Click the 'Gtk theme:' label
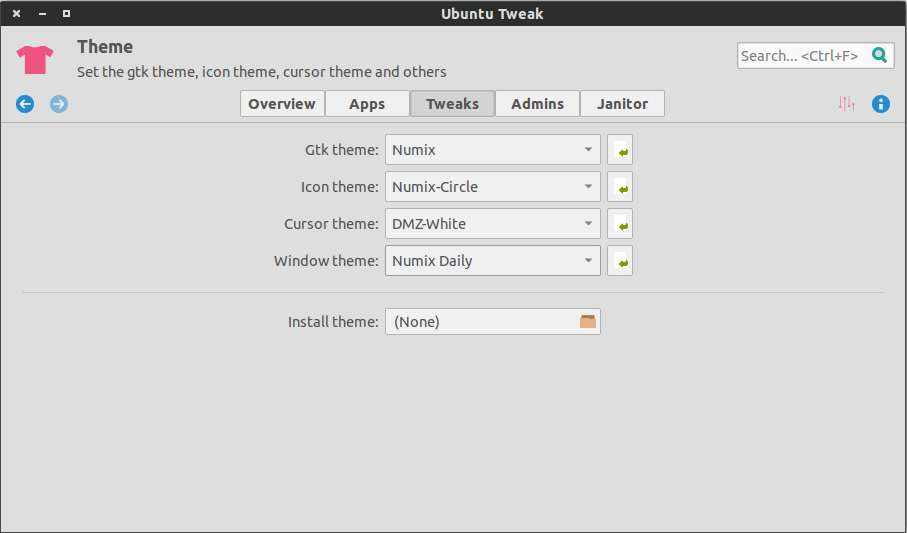The image size is (907, 533). [341, 150]
